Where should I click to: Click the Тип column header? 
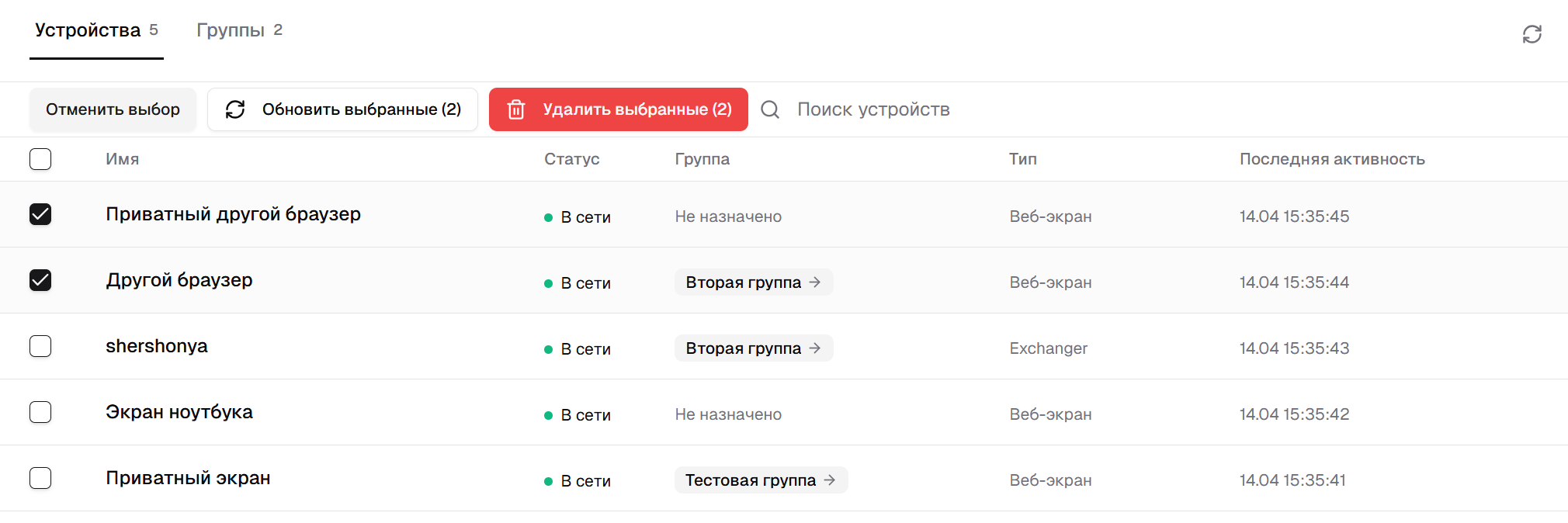click(x=1023, y=159)
